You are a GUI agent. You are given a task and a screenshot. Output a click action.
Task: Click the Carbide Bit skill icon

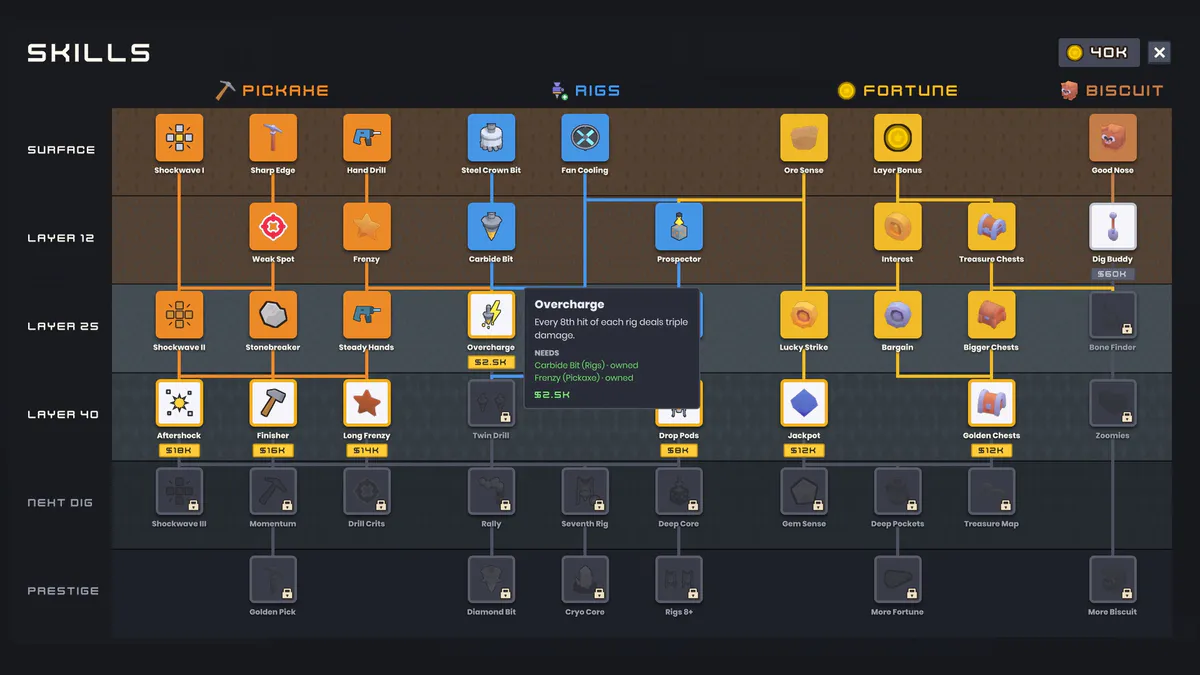[x=491, y=227]
